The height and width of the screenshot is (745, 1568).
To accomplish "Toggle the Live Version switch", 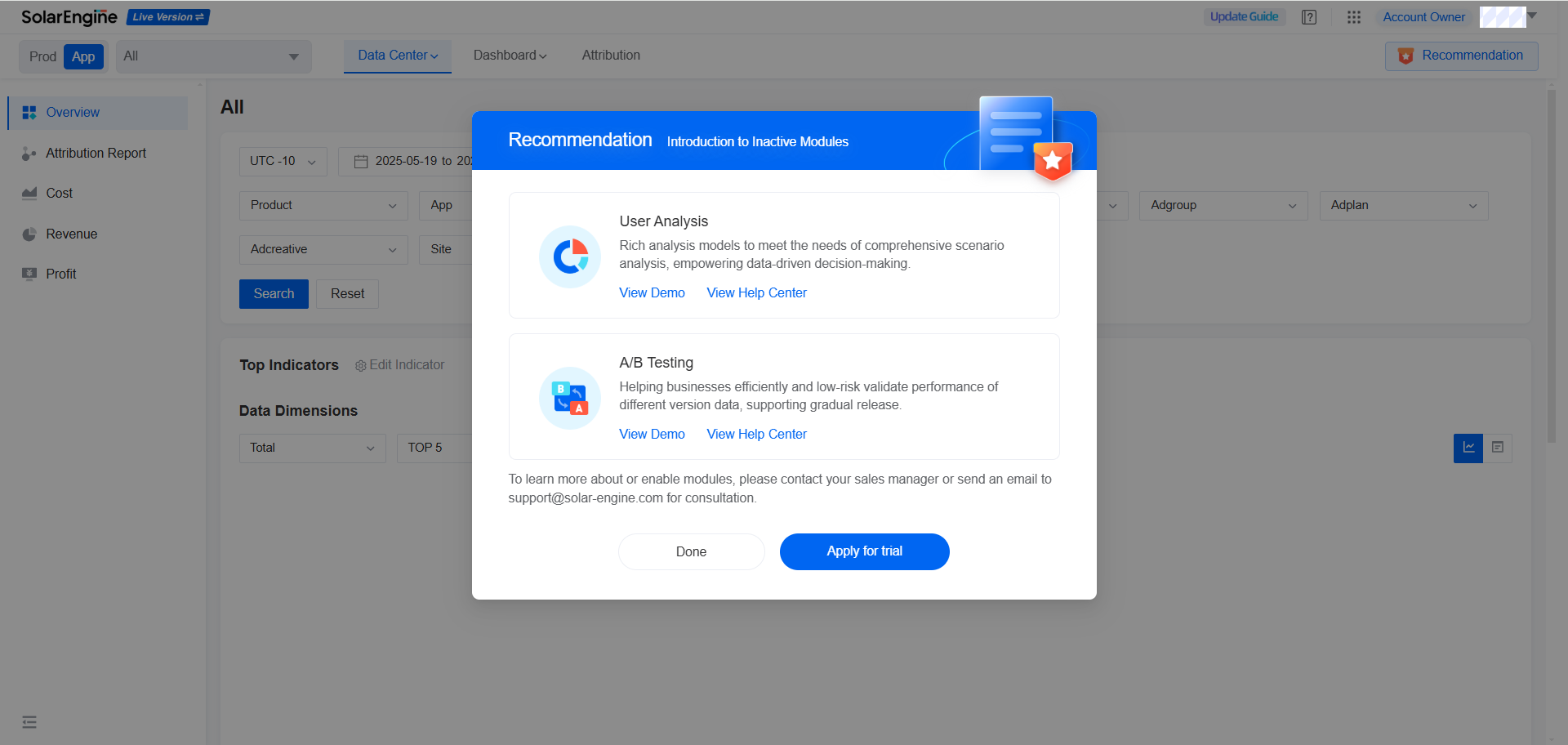I will [167, 16].
